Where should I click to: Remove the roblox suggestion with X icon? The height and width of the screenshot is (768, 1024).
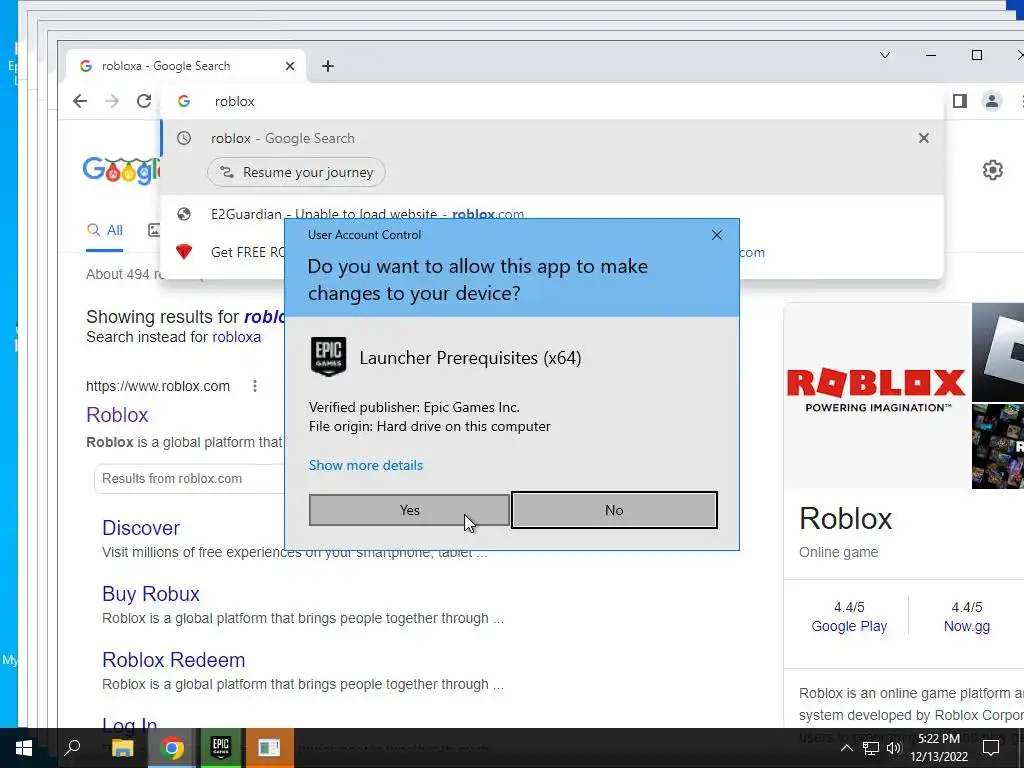point(923,138)
